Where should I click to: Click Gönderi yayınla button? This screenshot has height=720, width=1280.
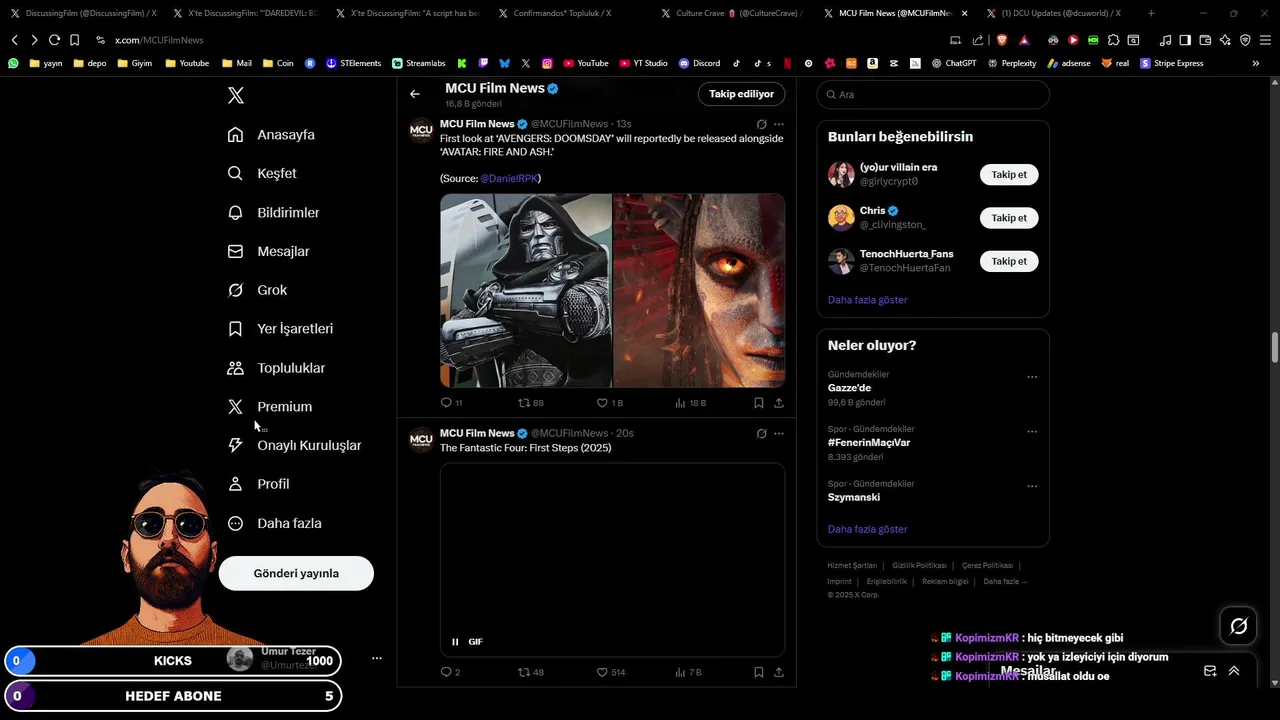click(296, 573)
